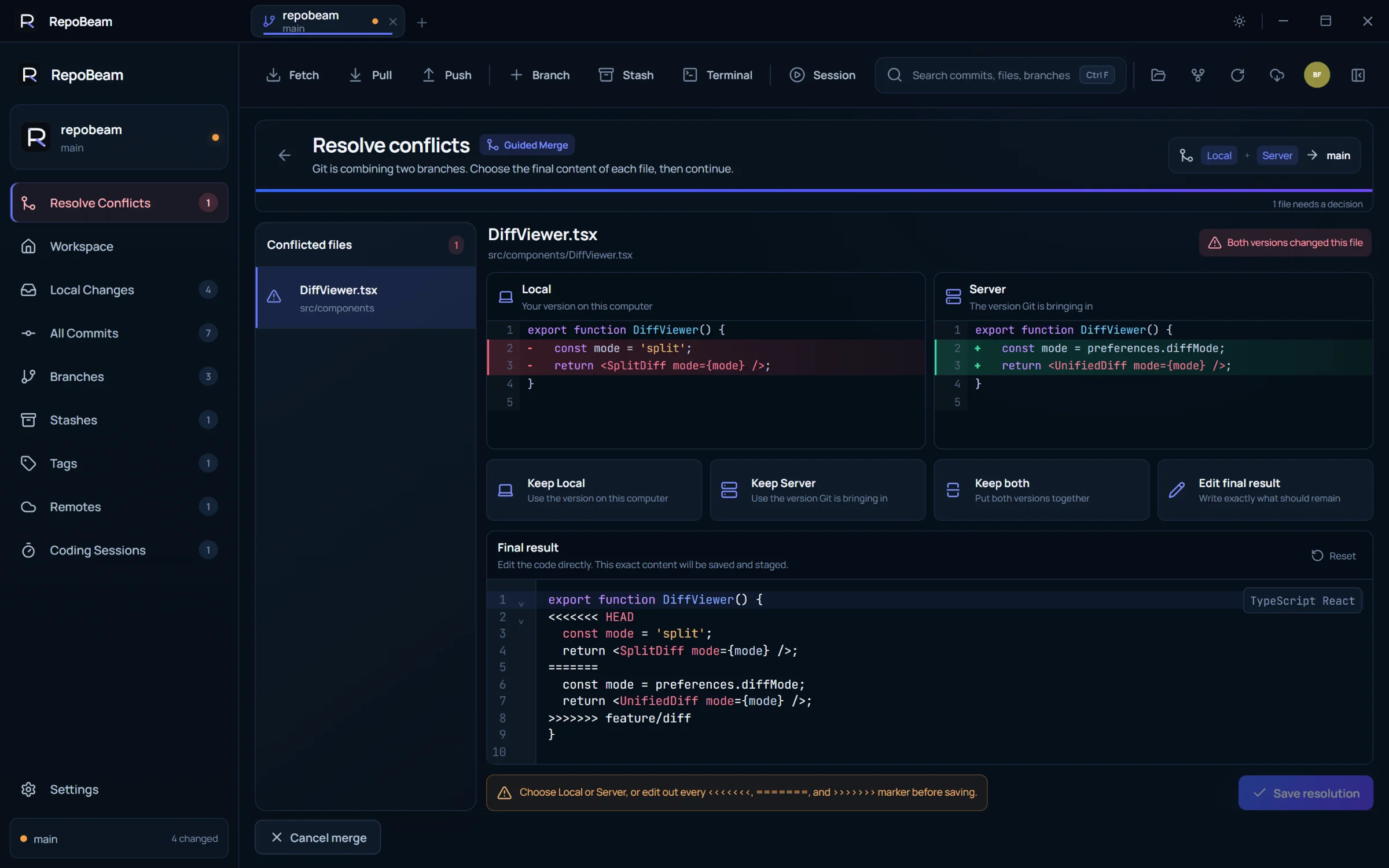This screenshot has height=868, width=1389.
Task: Push commits to remote
Action: (447, 75)
